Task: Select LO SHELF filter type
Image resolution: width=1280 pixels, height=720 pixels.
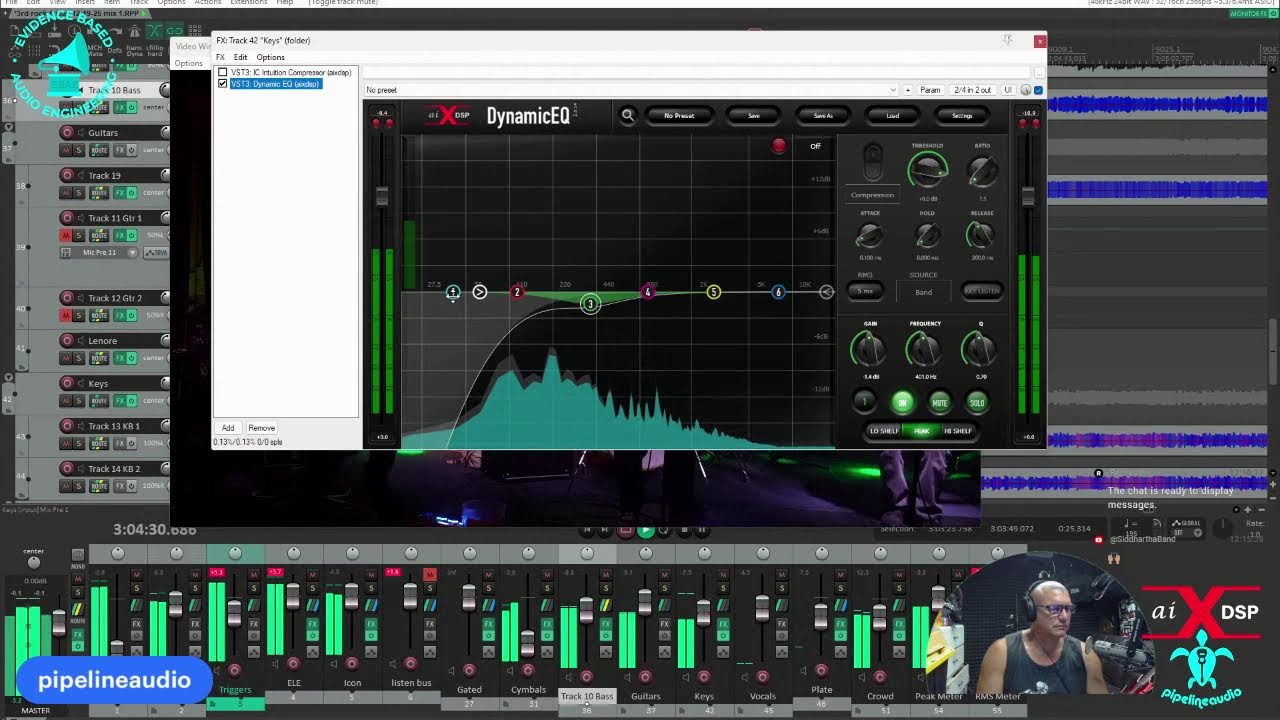Action: pos(884,431)
